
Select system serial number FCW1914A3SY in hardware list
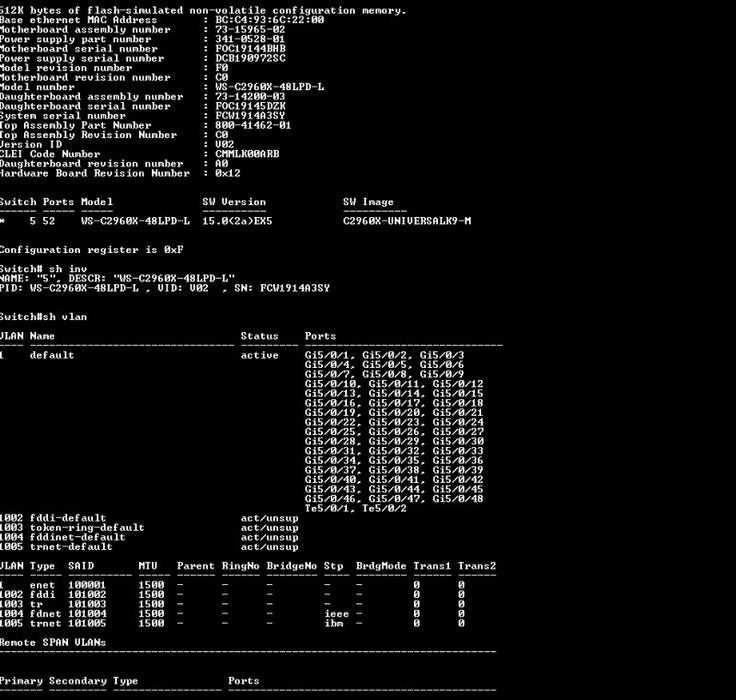click(x=250, y=115)
